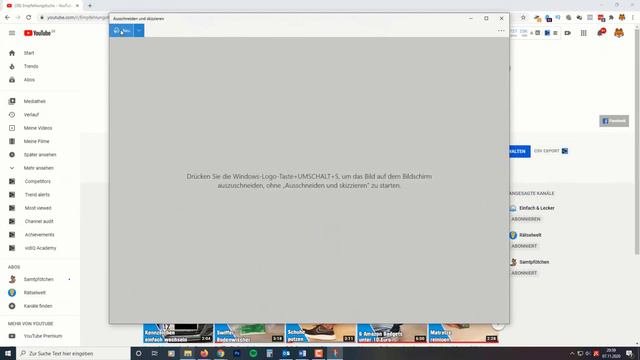Click the Neu button in Snip & Sketch
The width and height of the screenshot is (640, 360).
[121, 31]
